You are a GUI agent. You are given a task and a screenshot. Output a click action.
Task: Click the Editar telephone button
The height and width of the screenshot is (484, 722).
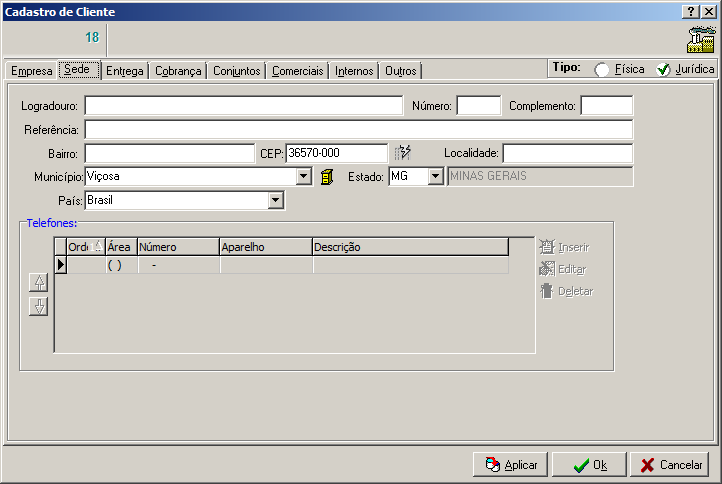[x=565, y=269]
